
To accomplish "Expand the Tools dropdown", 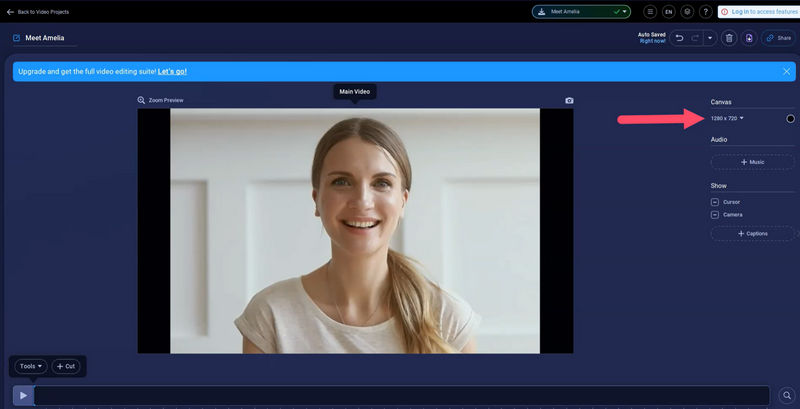I will 31,366.
